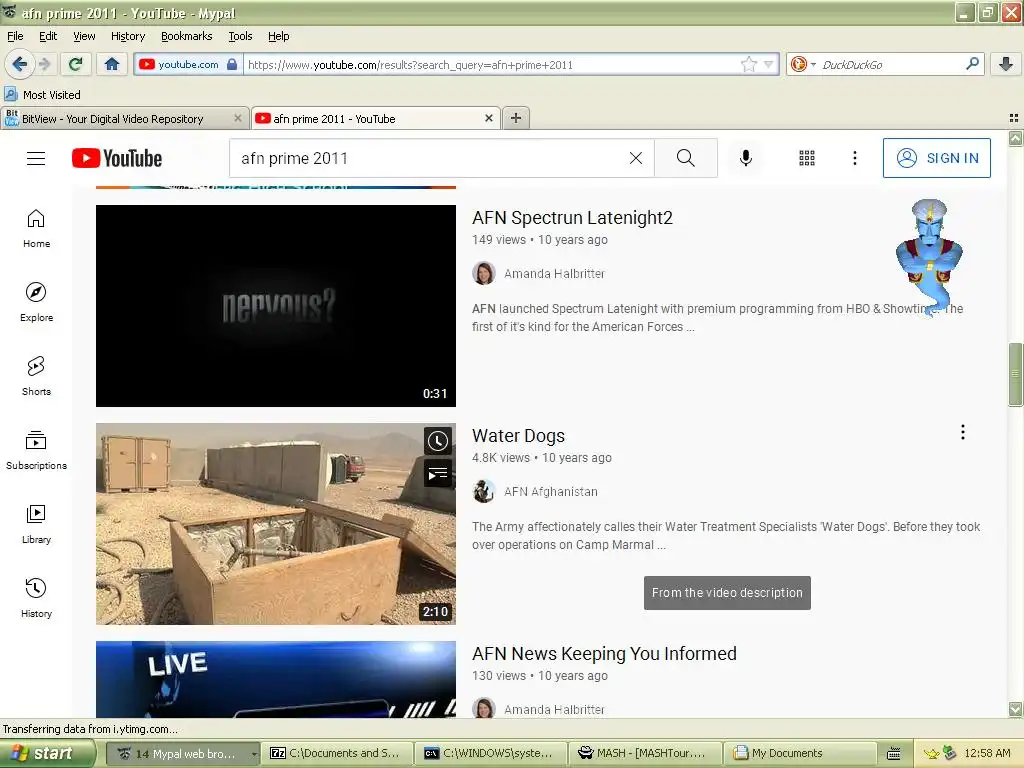Click the blue genie assistant character

point(929,259)
